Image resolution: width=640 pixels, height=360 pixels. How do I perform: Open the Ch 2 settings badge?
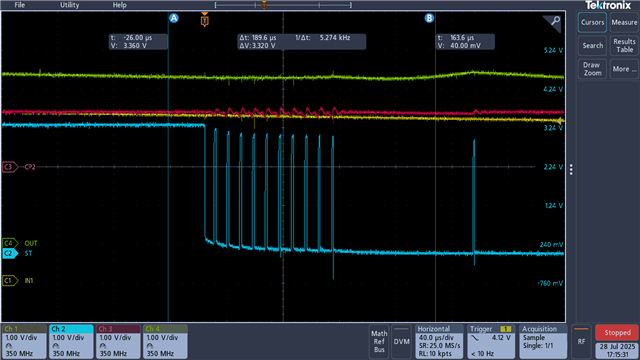pos(71,342)
